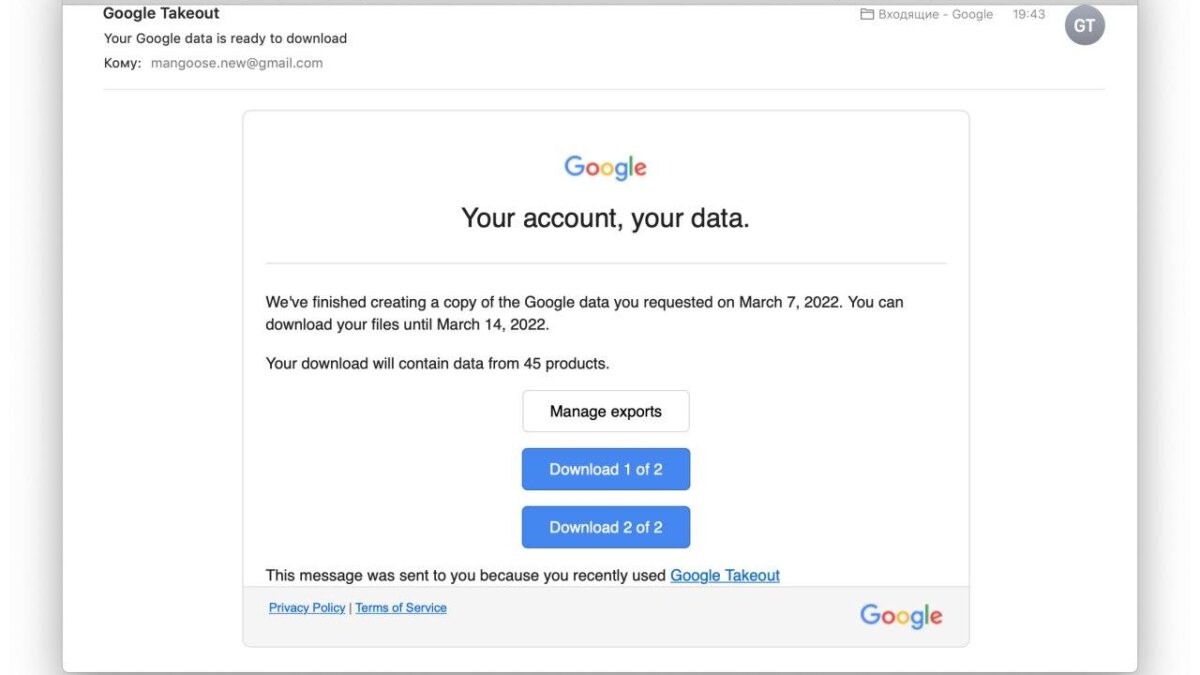The height and width of the screenshot is (675, 1200).
Task: Click the Входящие - Google mailbox label
Action: pos(935,15)
